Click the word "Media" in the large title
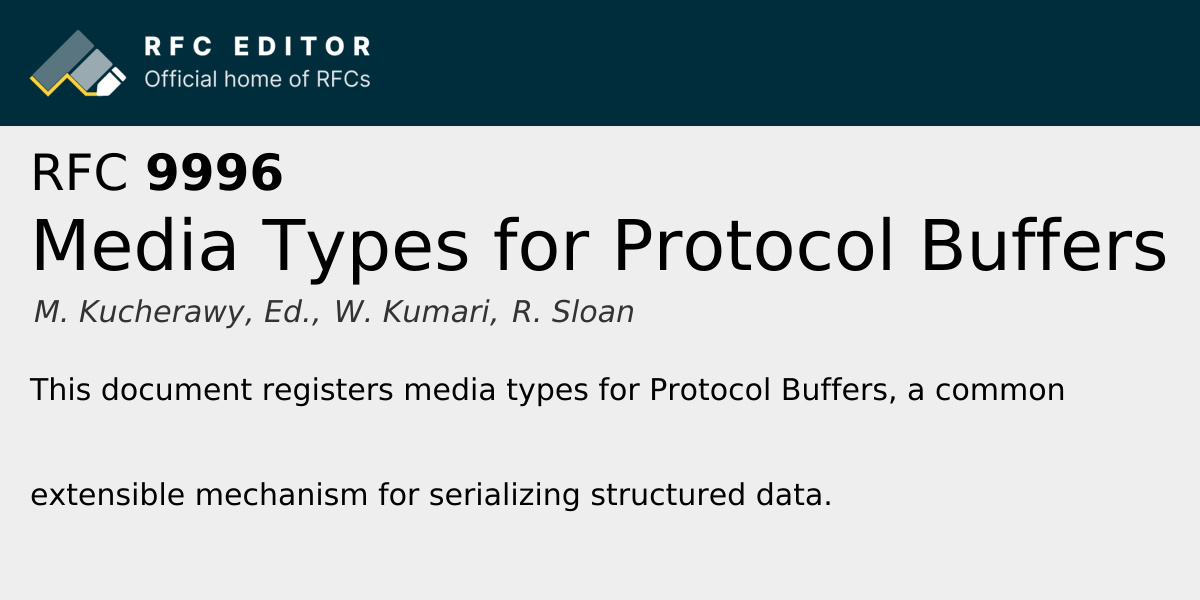The width and height of the screenshot is (1200, 600). pyautogui.click(x=135, y=246)
